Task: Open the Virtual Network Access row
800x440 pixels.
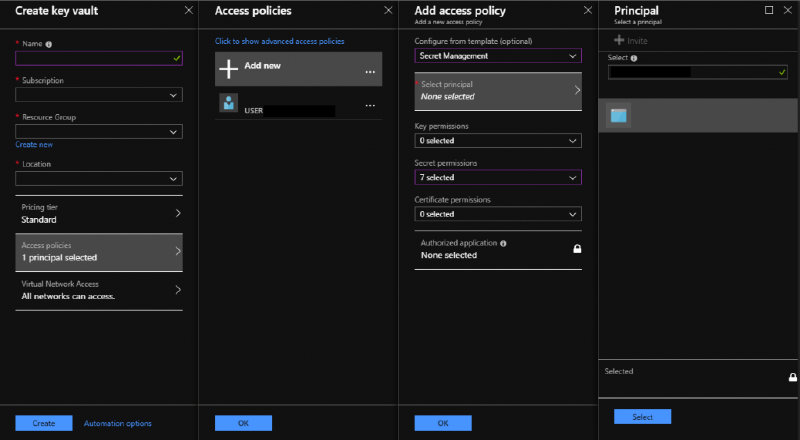Action: 99,290
